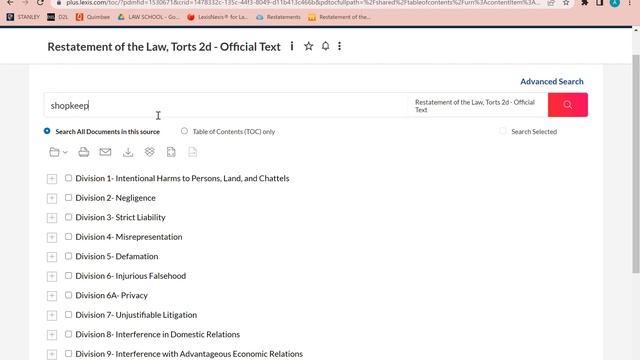Open Advanced Search link
The width and height of the screenshot is (640, 360).
[x=551, y=81]
